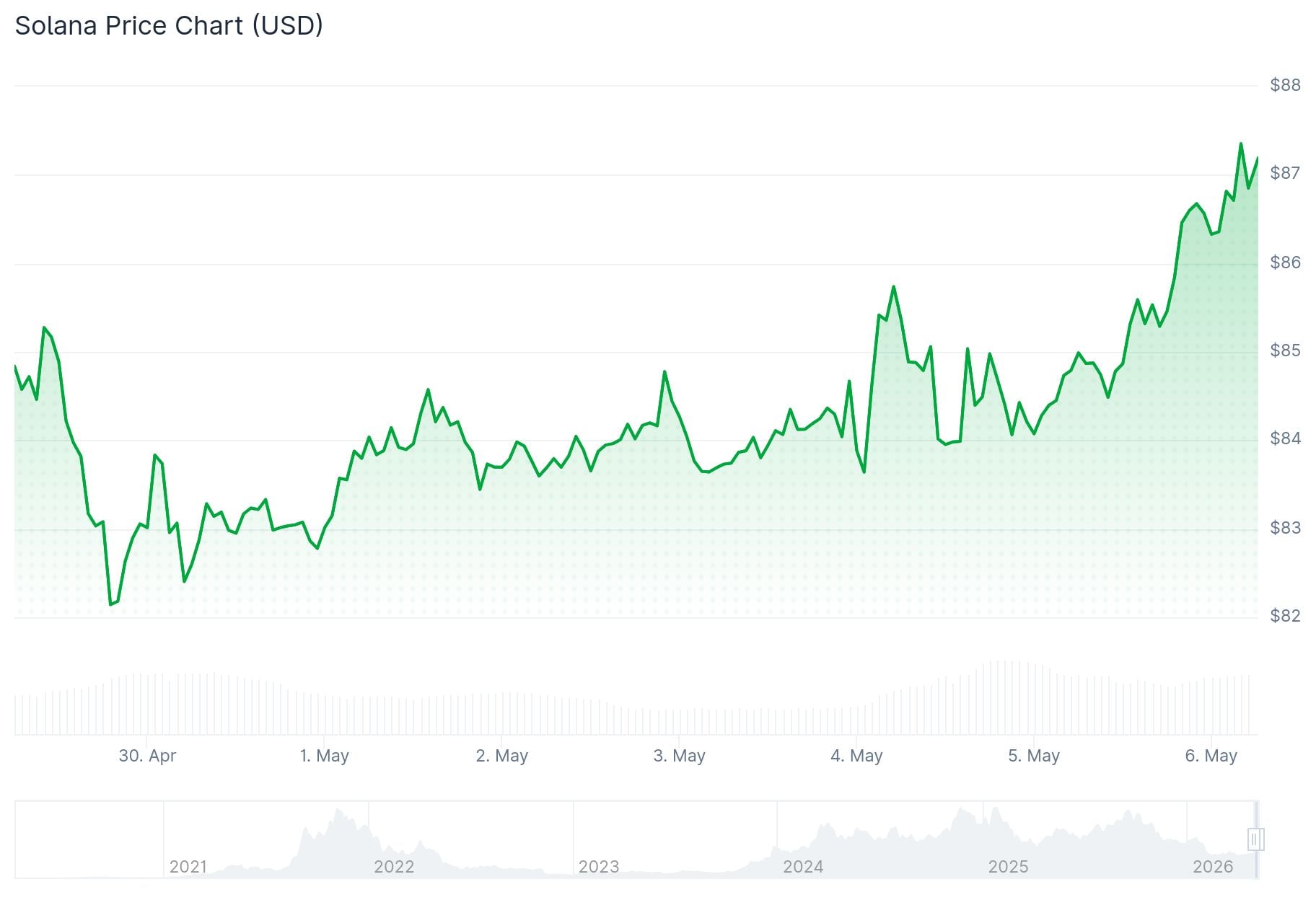The width and height of the screenshot is (1316, 900).
Task: Select the 5. May date label
Action: 1034,756
